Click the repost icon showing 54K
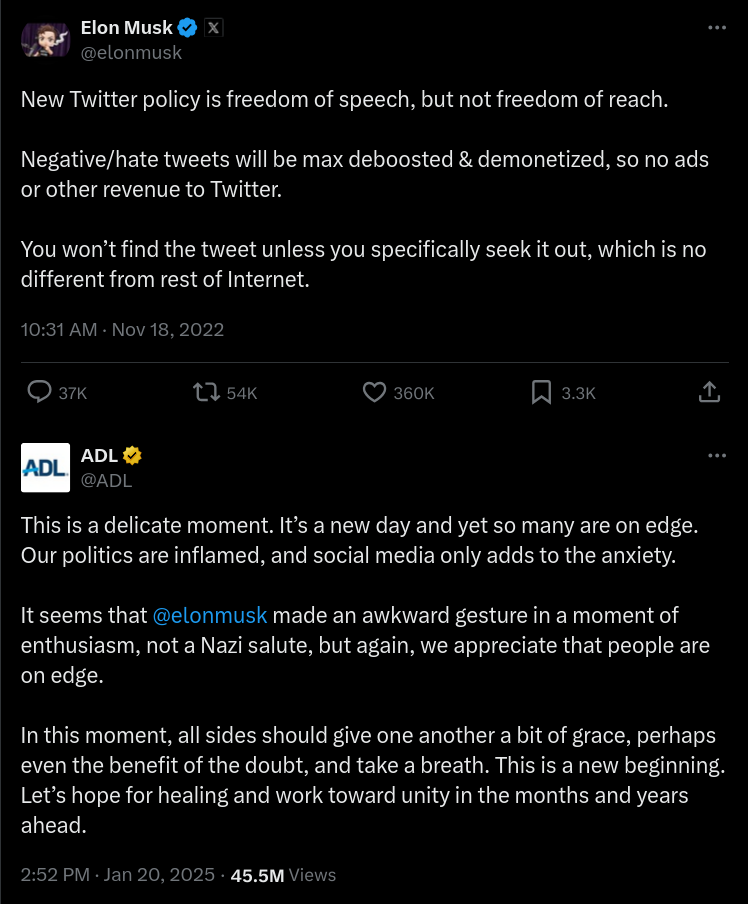Image resolution: width=748 pixels, height=904 pixels. pyautogui.click(x=207, y=392)
